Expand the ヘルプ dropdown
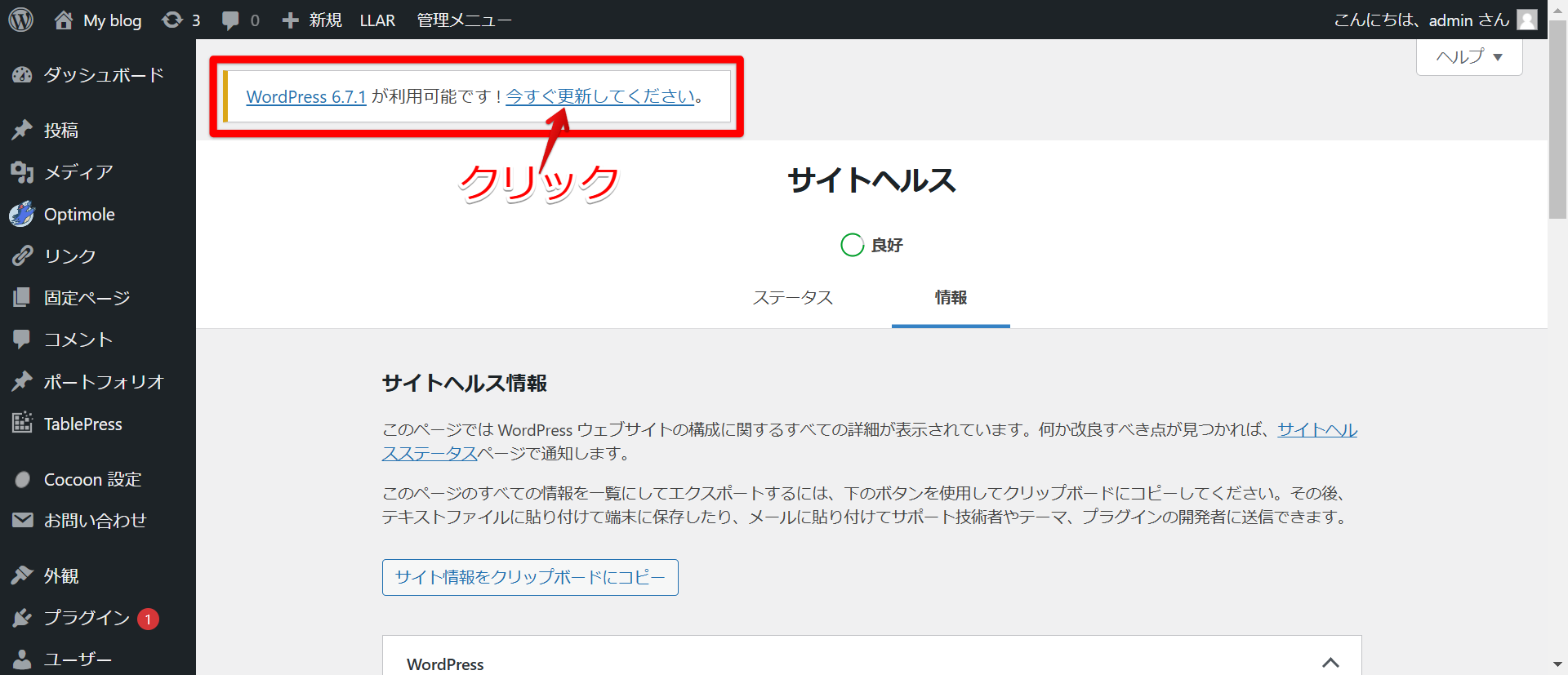This screenshot has width=1568, height=675. tap(1469, 57)
